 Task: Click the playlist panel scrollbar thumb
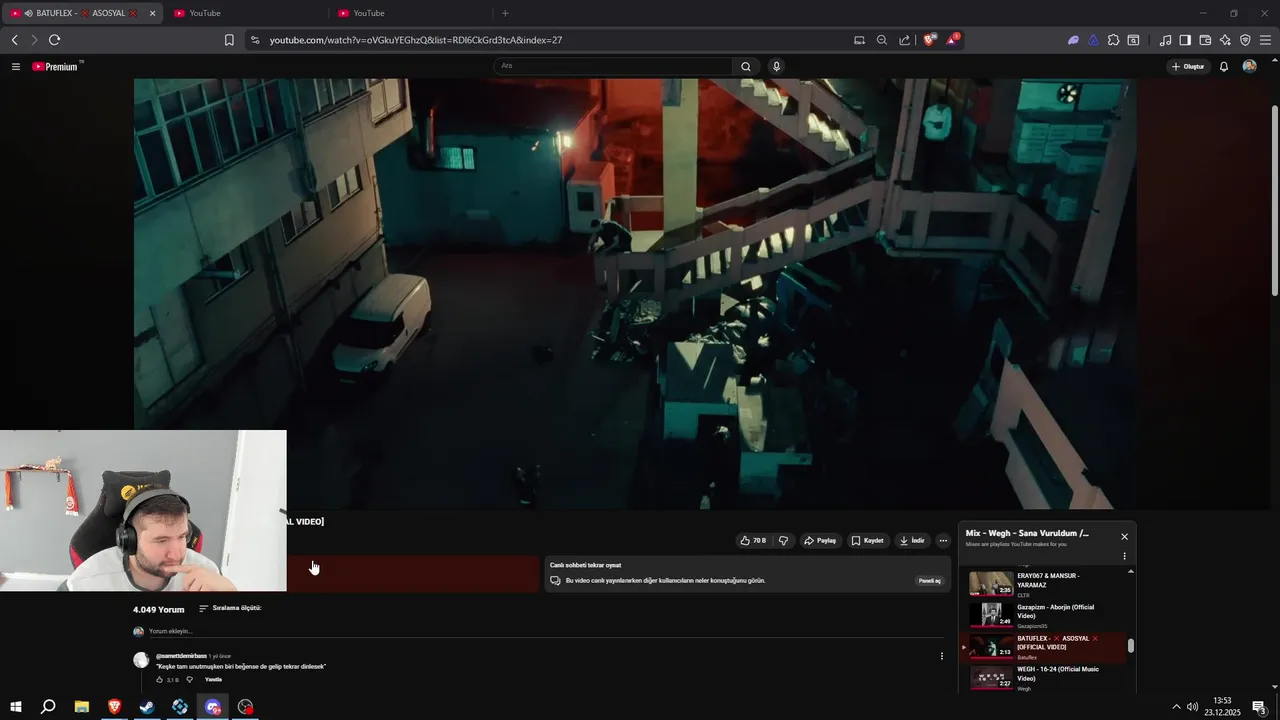[1131, 646]
